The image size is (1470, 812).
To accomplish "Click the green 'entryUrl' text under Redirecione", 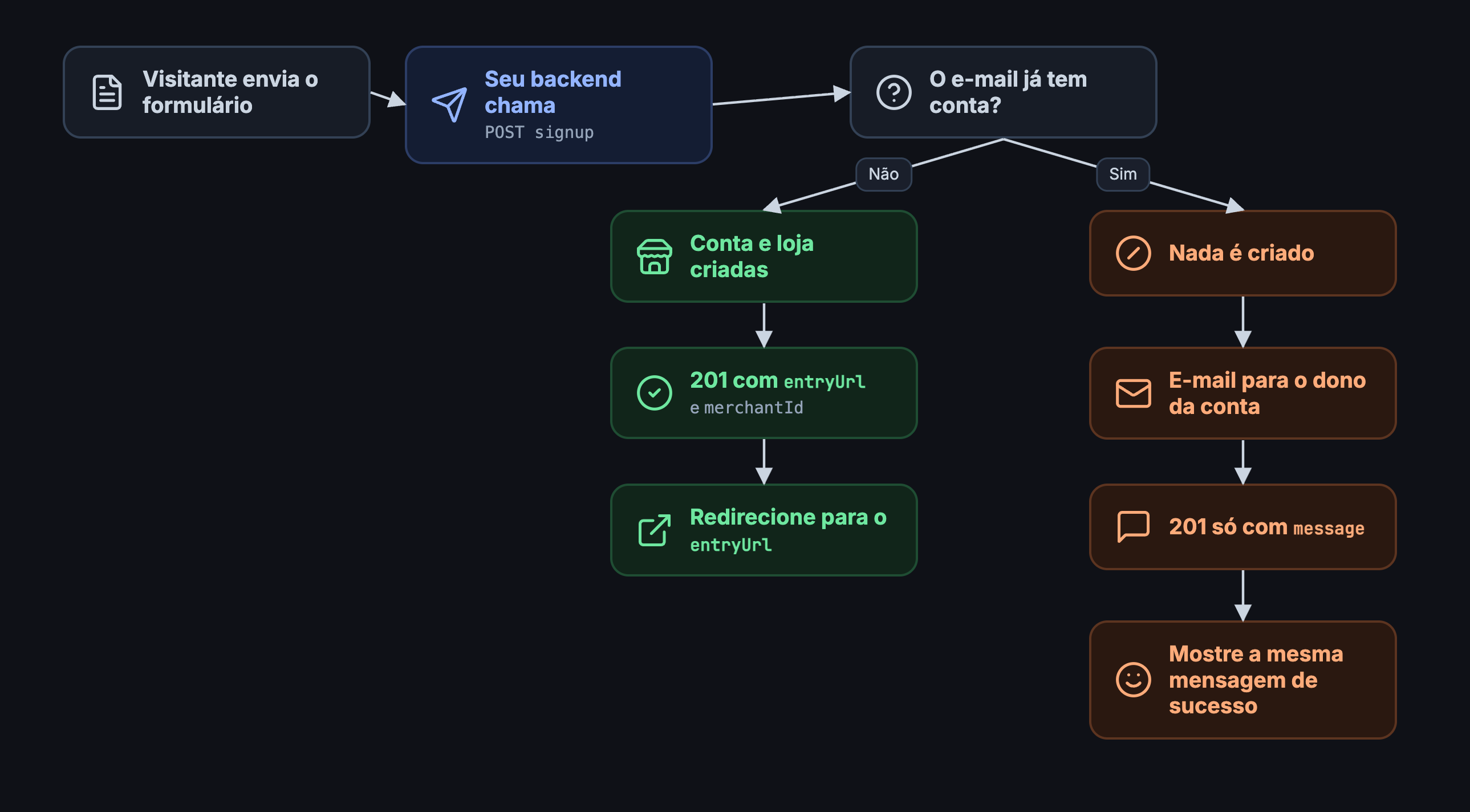I will pyautogui.click(x=730, y=545).
